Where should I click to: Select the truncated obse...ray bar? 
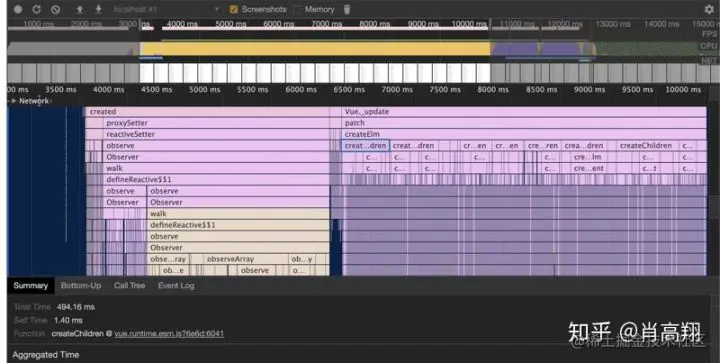point(168,259)
